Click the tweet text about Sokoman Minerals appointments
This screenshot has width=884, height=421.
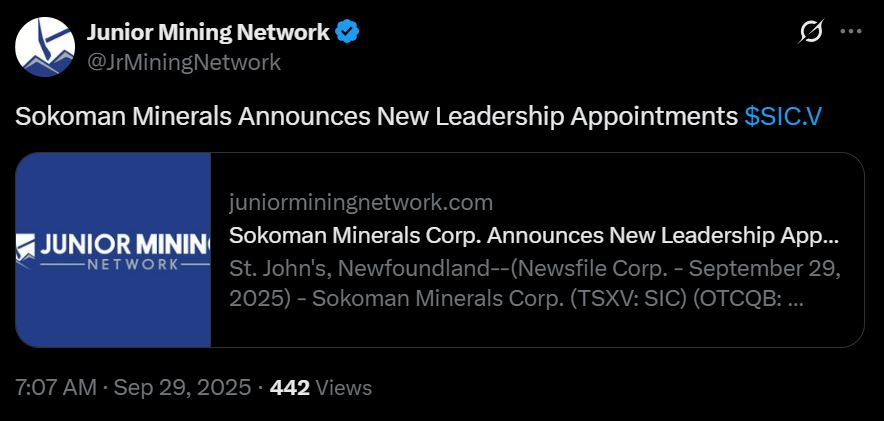pyautogui.click(x=376, y=116)
